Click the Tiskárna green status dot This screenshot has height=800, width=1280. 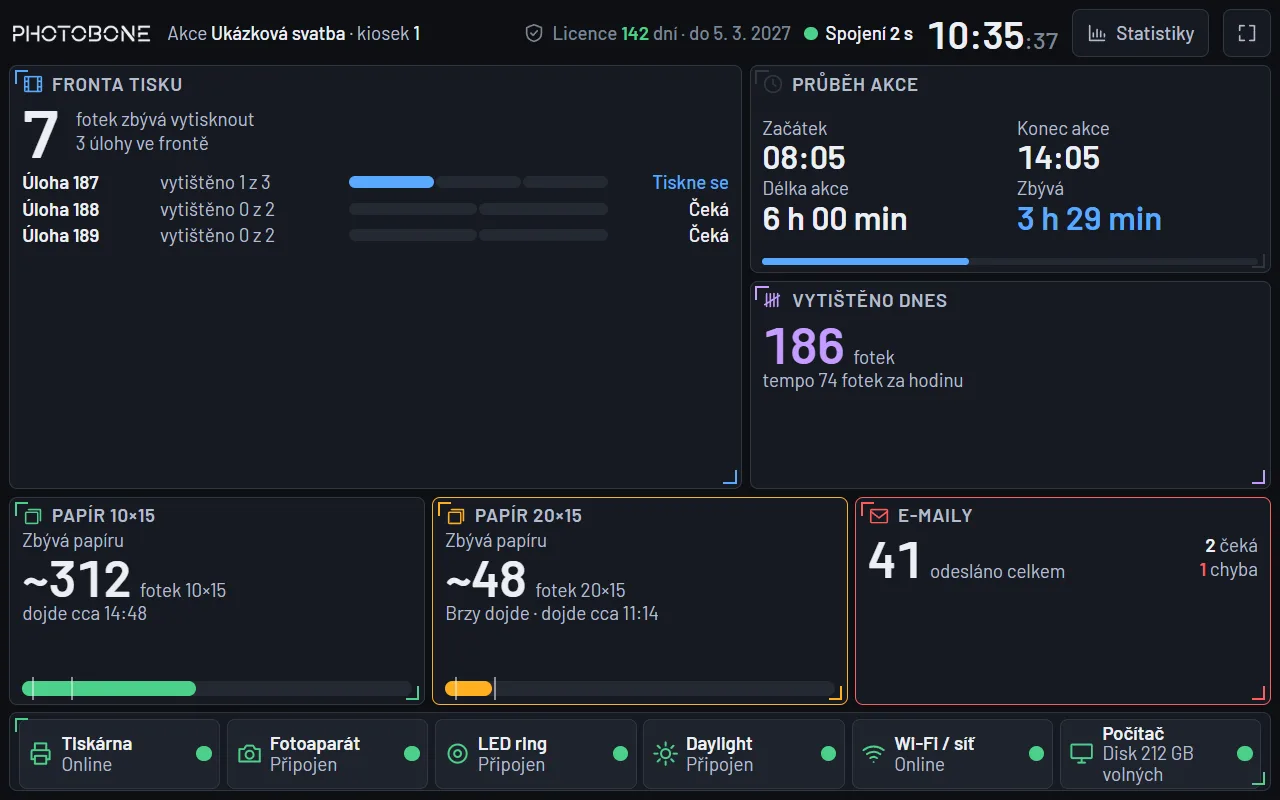(204, 754)
